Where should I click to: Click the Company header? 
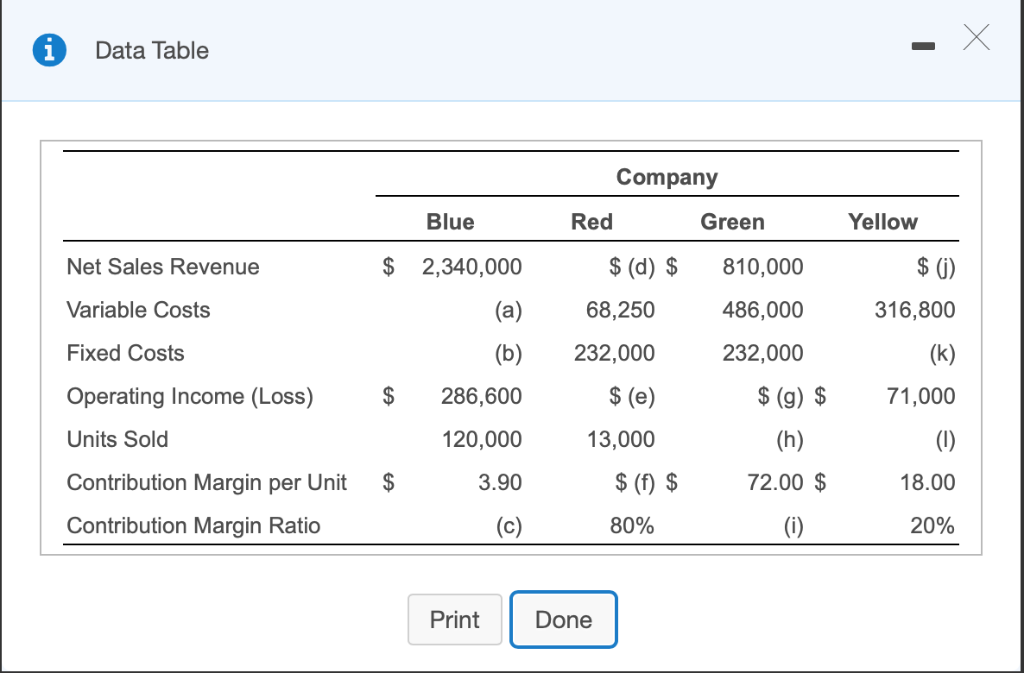point(667,177)
